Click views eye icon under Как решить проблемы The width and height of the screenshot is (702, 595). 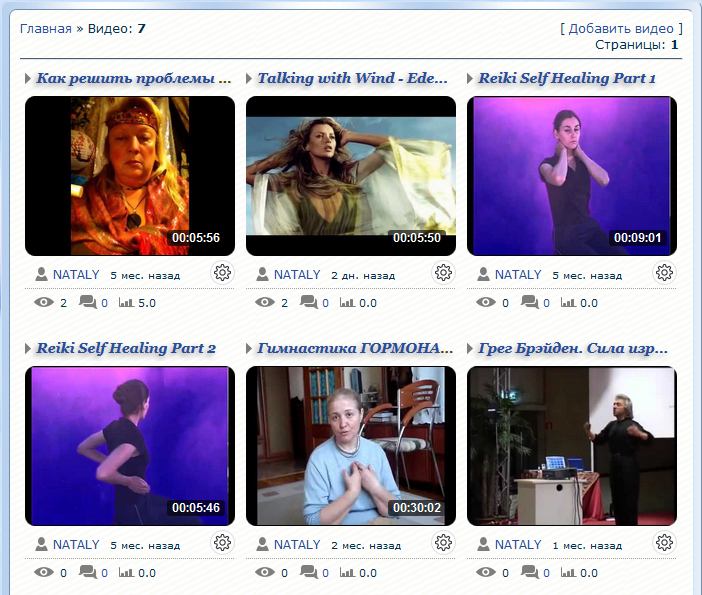(x=44, y=302)
